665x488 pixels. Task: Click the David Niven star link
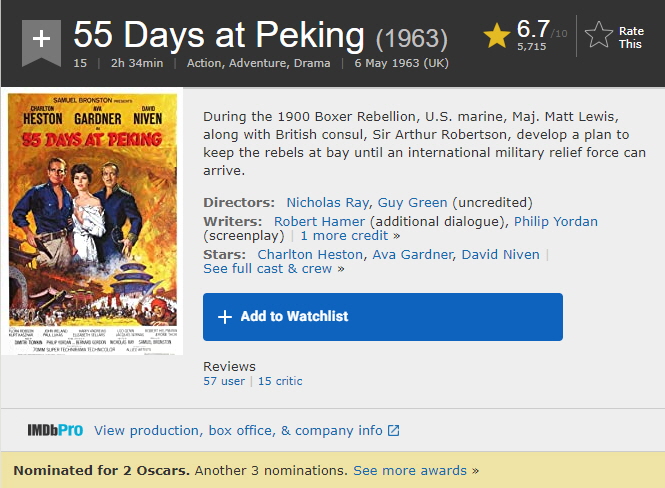click(x=500, y=254)
